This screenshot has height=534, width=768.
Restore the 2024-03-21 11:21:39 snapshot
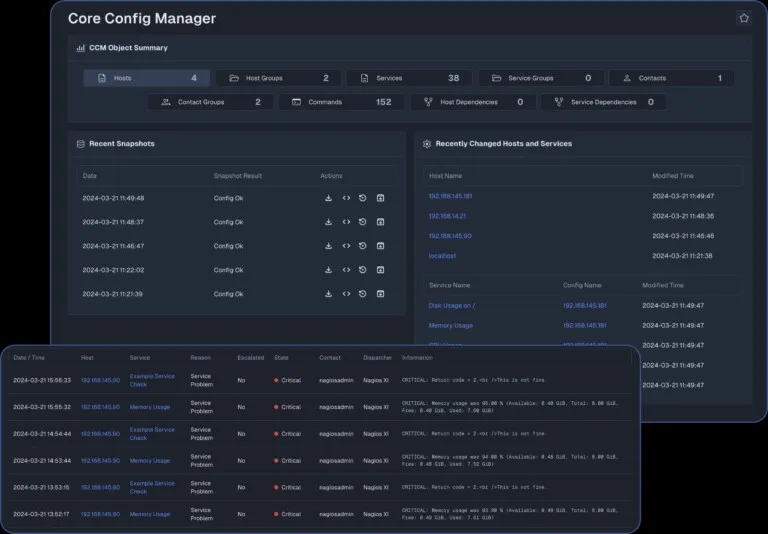pos(362,294)
